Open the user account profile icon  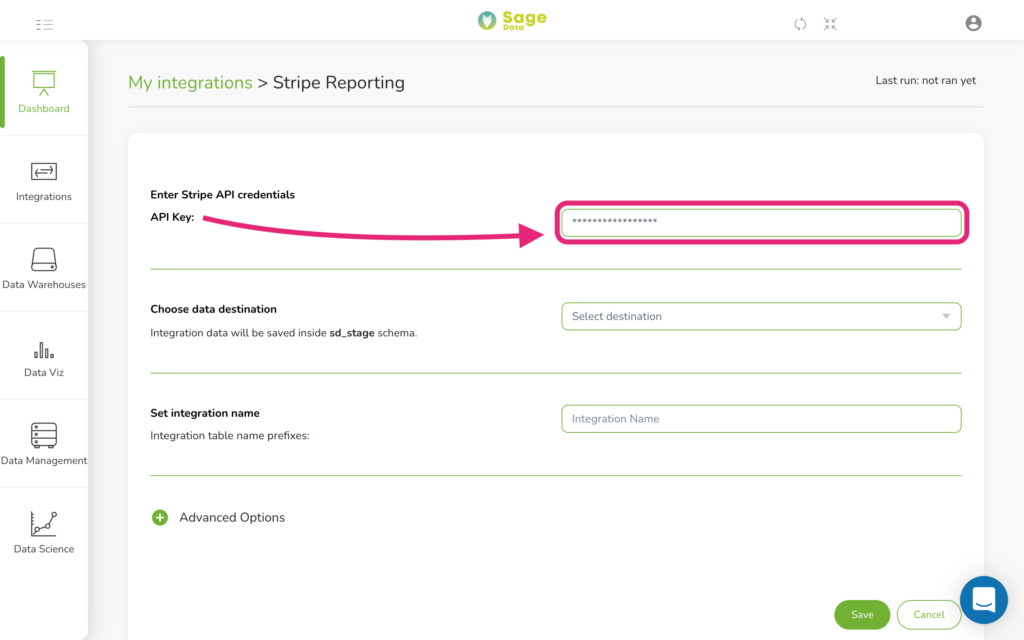[x=973, y=24]
